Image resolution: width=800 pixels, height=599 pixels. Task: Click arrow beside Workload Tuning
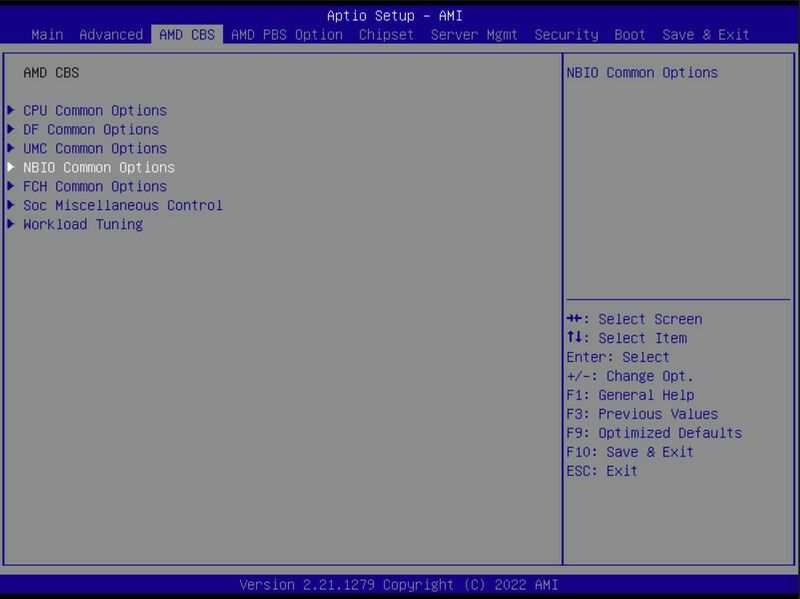click(11, 223)
